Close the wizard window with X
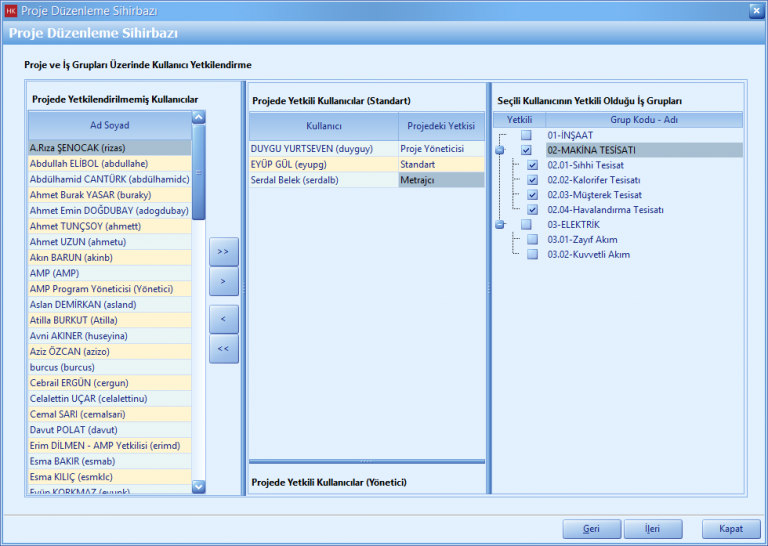The image size is (768, 546). pos(756,10)
